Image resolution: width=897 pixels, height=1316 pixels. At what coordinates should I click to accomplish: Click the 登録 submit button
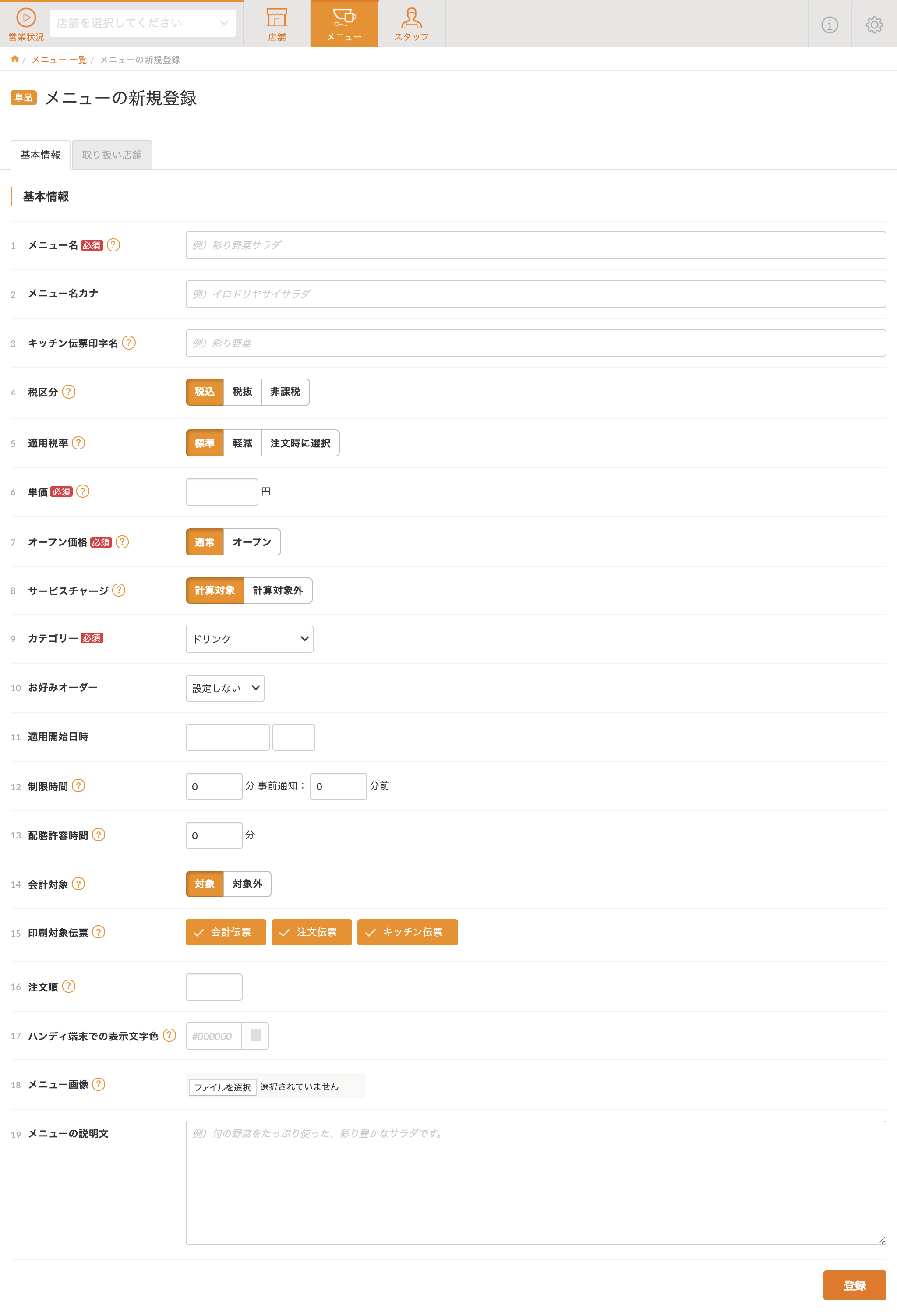(855, 1285)
